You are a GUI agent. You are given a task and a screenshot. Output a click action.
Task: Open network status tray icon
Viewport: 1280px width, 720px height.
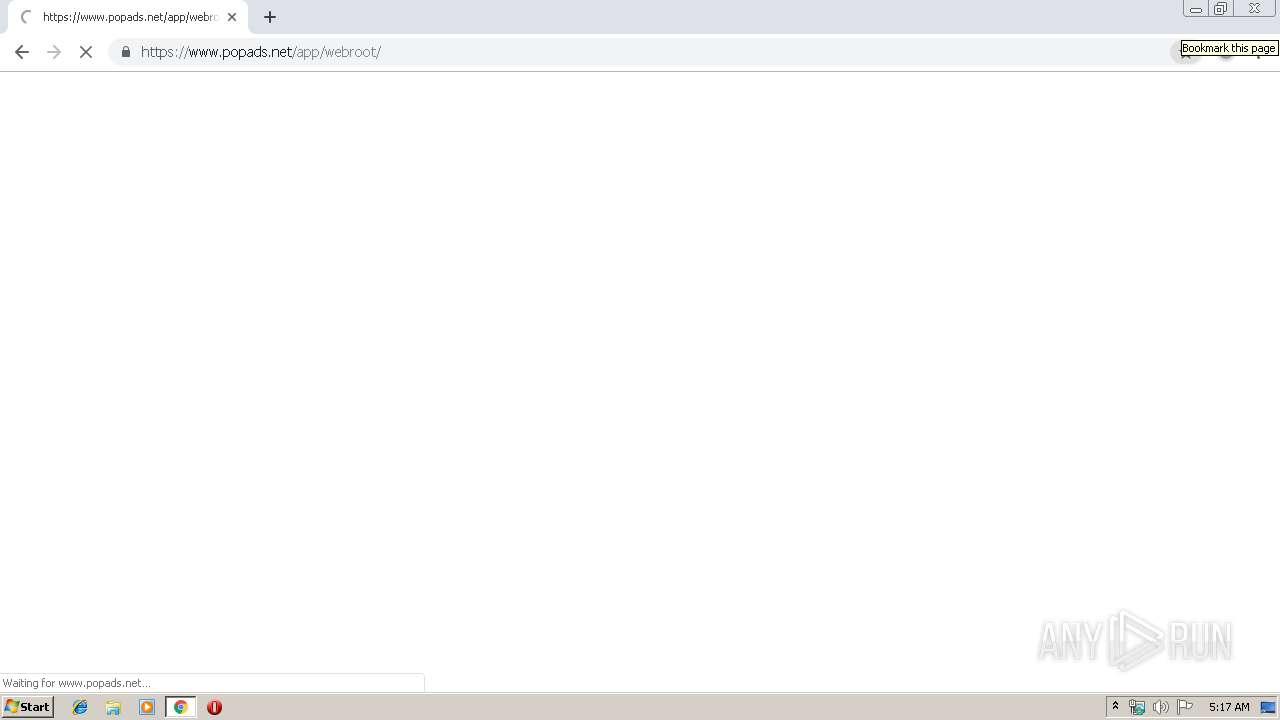1137,707
